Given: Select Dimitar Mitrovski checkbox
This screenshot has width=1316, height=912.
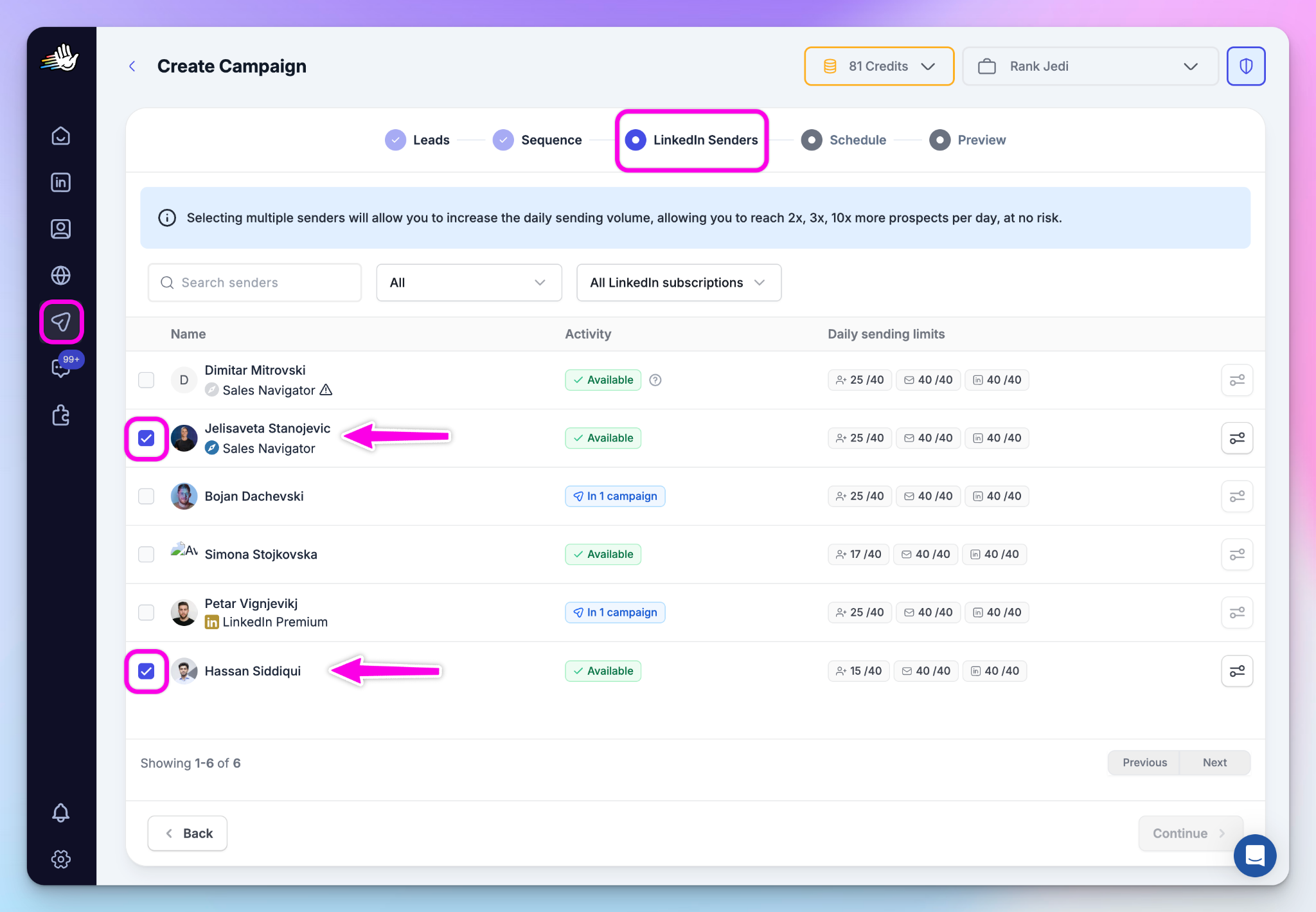Looking at the screenshot, I should (147, 380).
